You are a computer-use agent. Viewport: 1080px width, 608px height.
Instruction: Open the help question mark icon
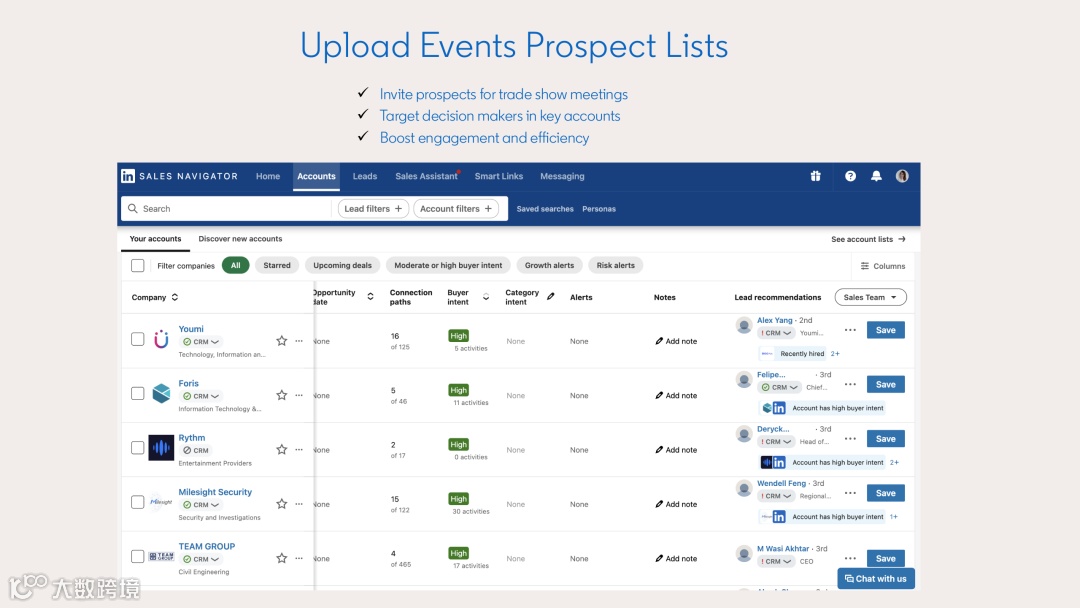click(851, 176)
